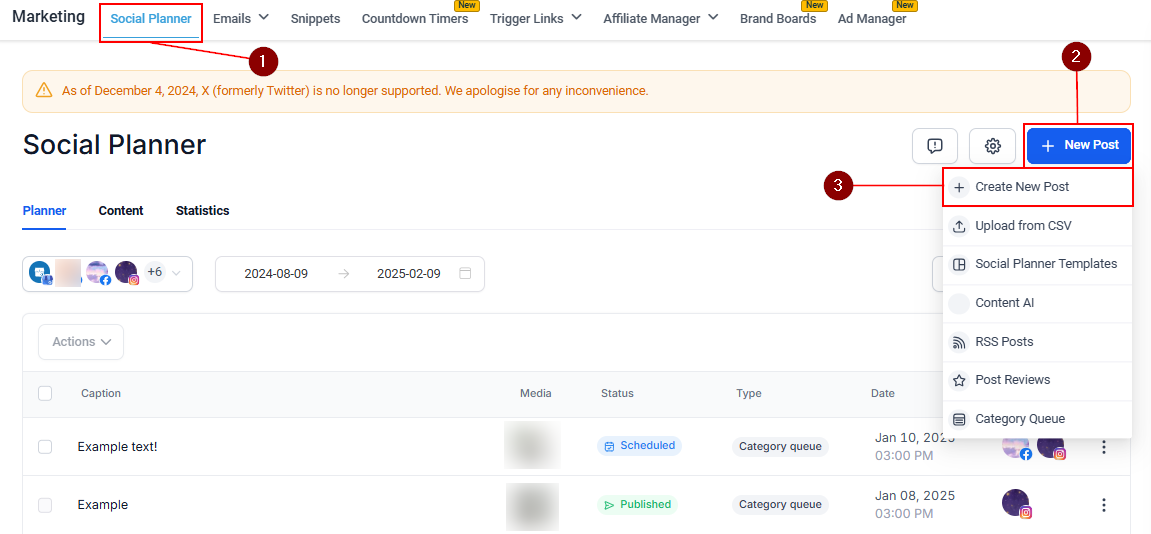This screenshot has width=1151, height=534.
Task: Click the 2024-08-09 start date field
Action: point(276,273)
